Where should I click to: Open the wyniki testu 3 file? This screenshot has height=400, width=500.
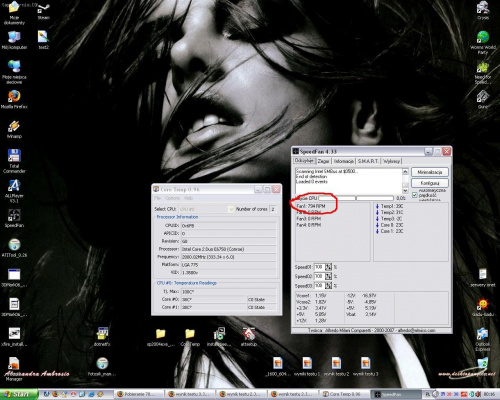coord(366,367)
